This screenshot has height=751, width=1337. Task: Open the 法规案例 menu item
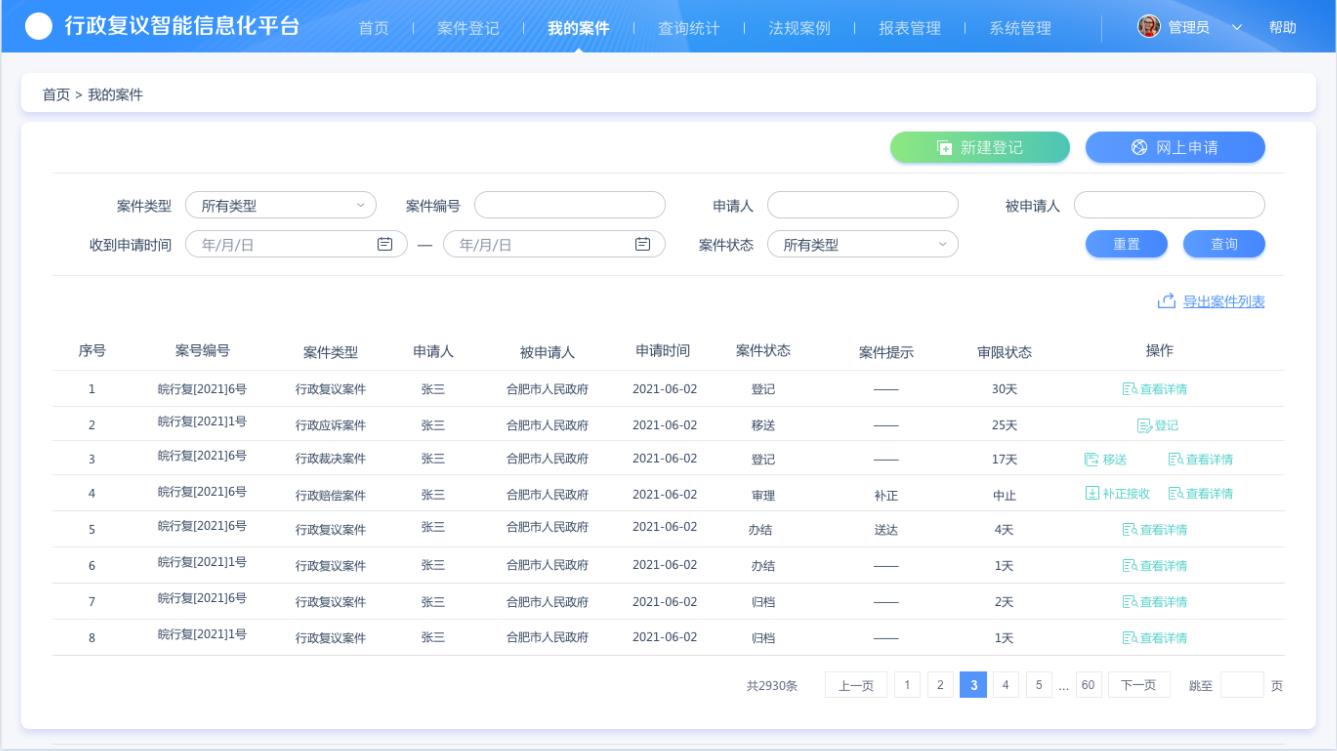point(799,28)
